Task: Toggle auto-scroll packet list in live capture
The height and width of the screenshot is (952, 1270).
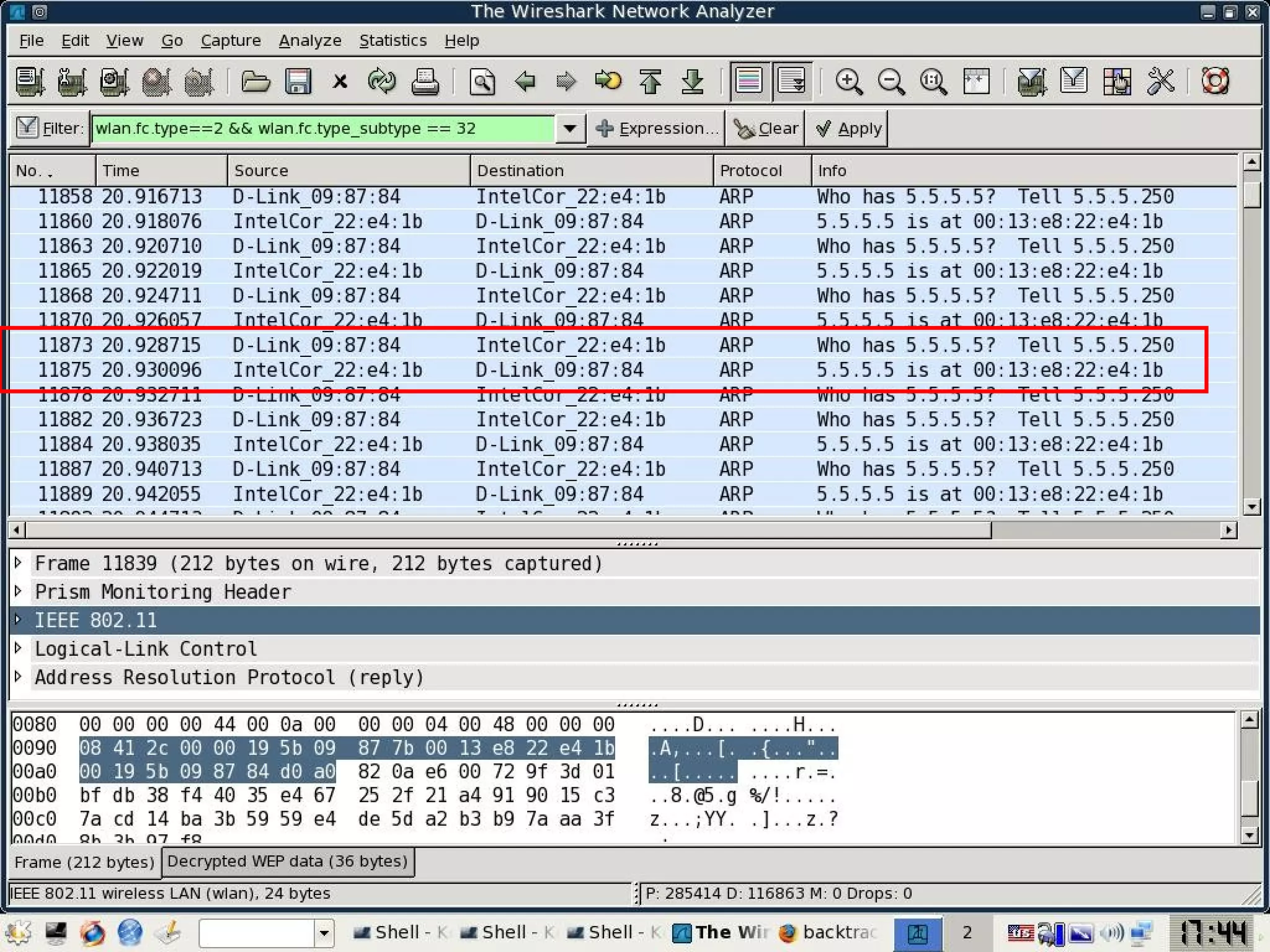Action: pyautogui.click(x=791, y=81)
